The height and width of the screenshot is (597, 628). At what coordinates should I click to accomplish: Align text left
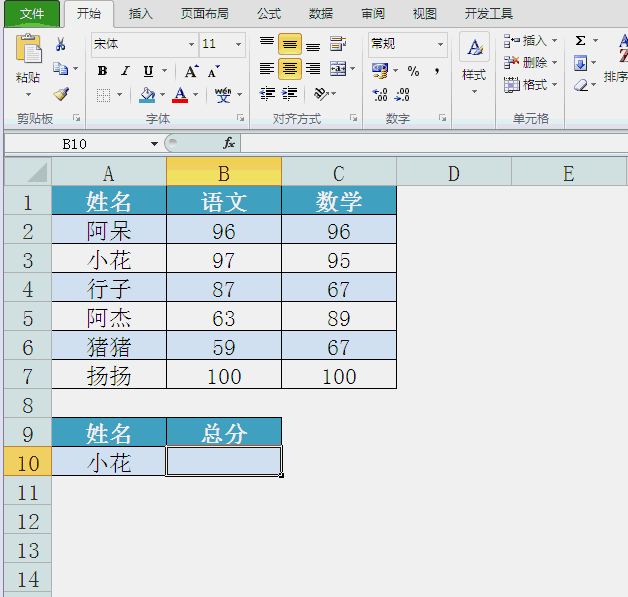[267, 69]
